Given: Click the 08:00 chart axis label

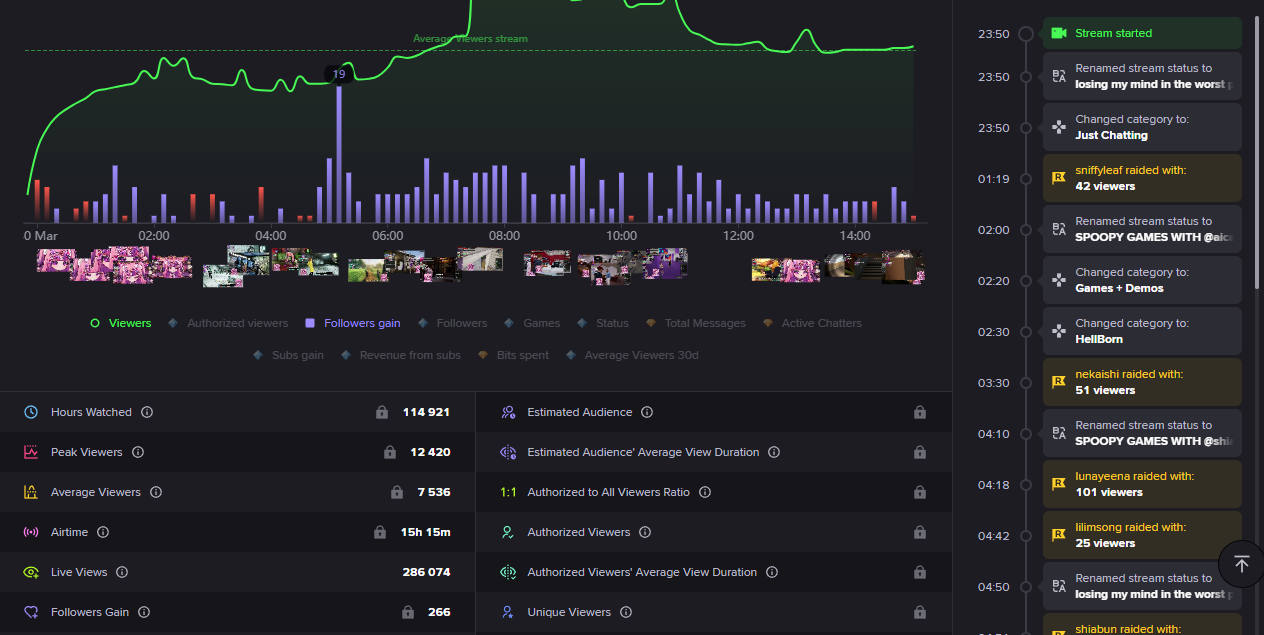Looking at the screenshot, I should tap(504, 236).
